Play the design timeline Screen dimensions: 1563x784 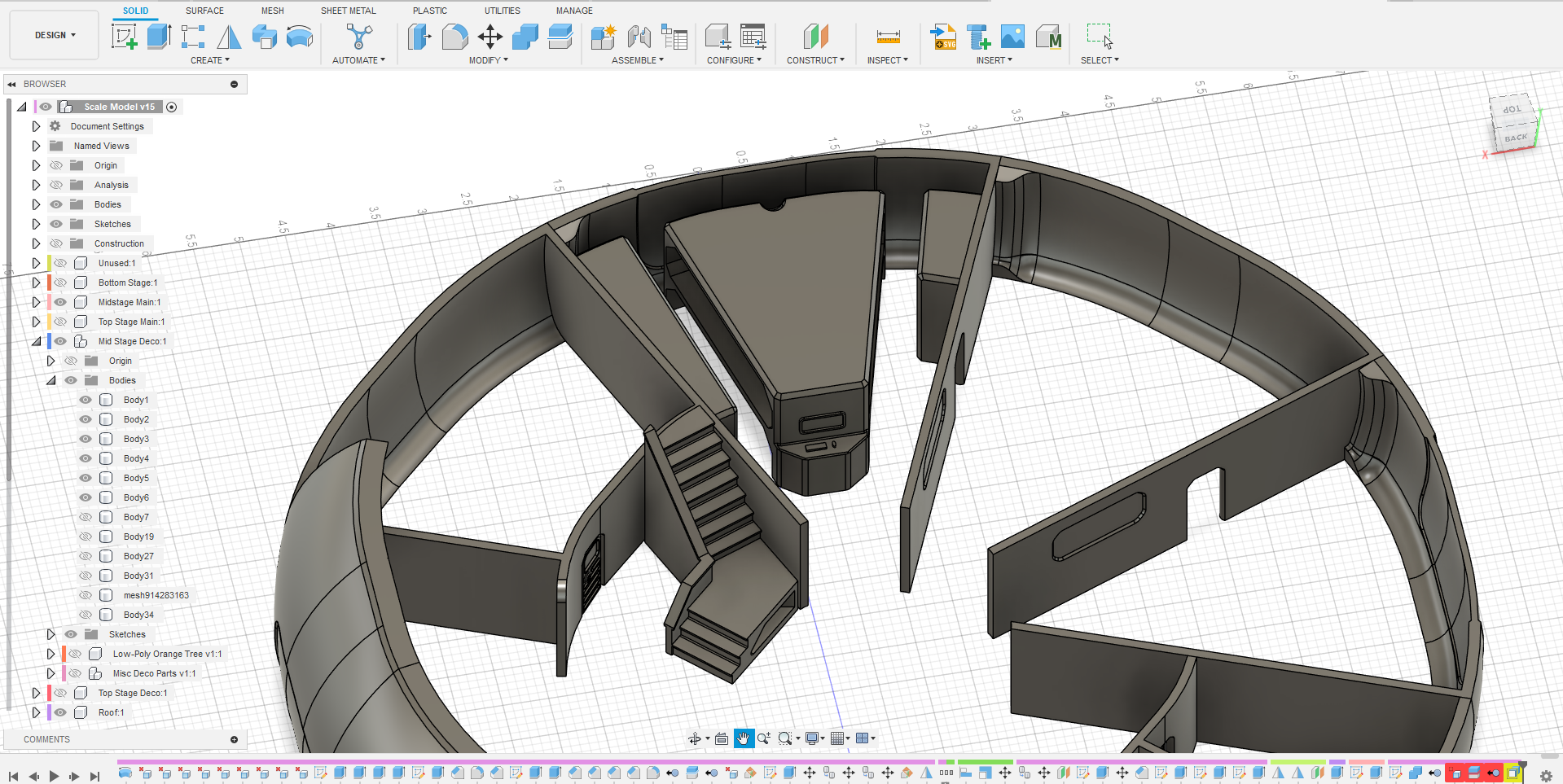click(54, 776)
